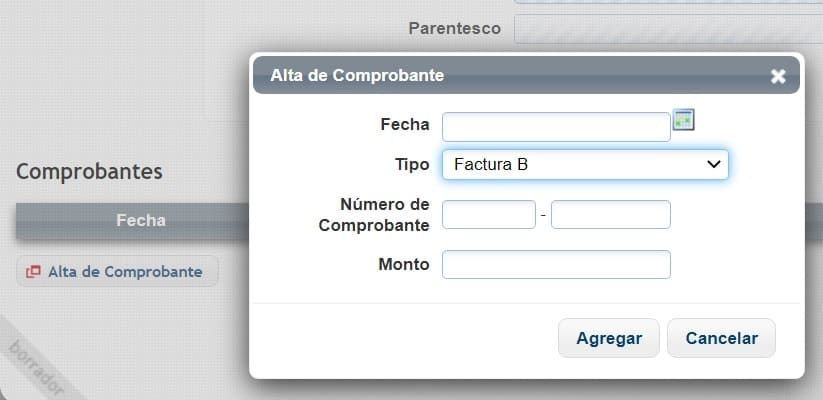Close the Alta de Comprobante dialog
Viewport: 823px width, 400px height.
[778, 76]
